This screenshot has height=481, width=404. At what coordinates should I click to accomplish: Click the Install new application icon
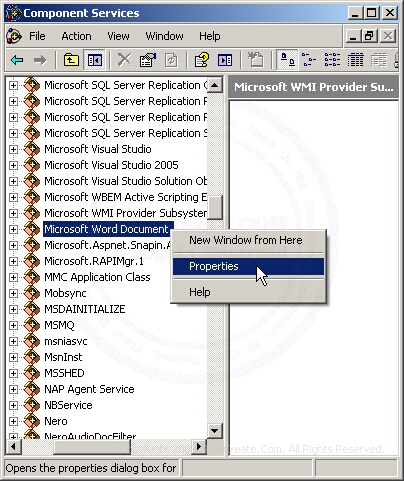pos(256,60)
